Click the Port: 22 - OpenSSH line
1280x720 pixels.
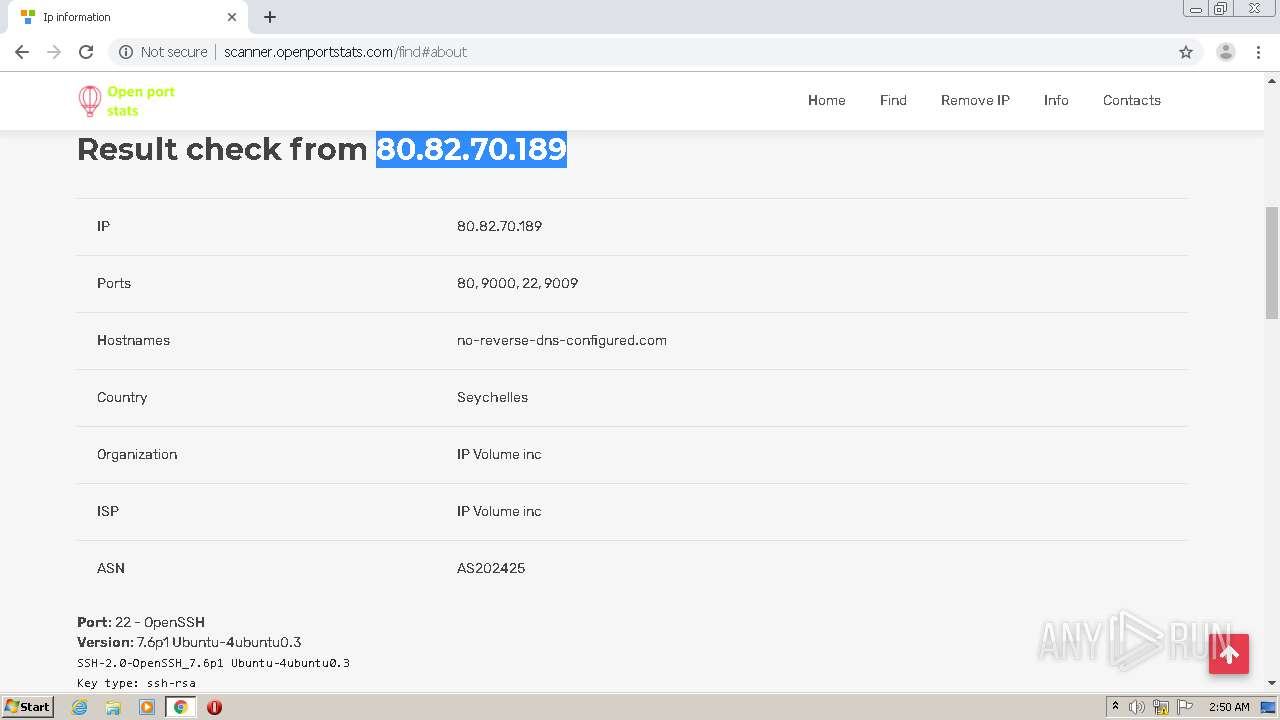pyautogui.click(x=141, y=622)
